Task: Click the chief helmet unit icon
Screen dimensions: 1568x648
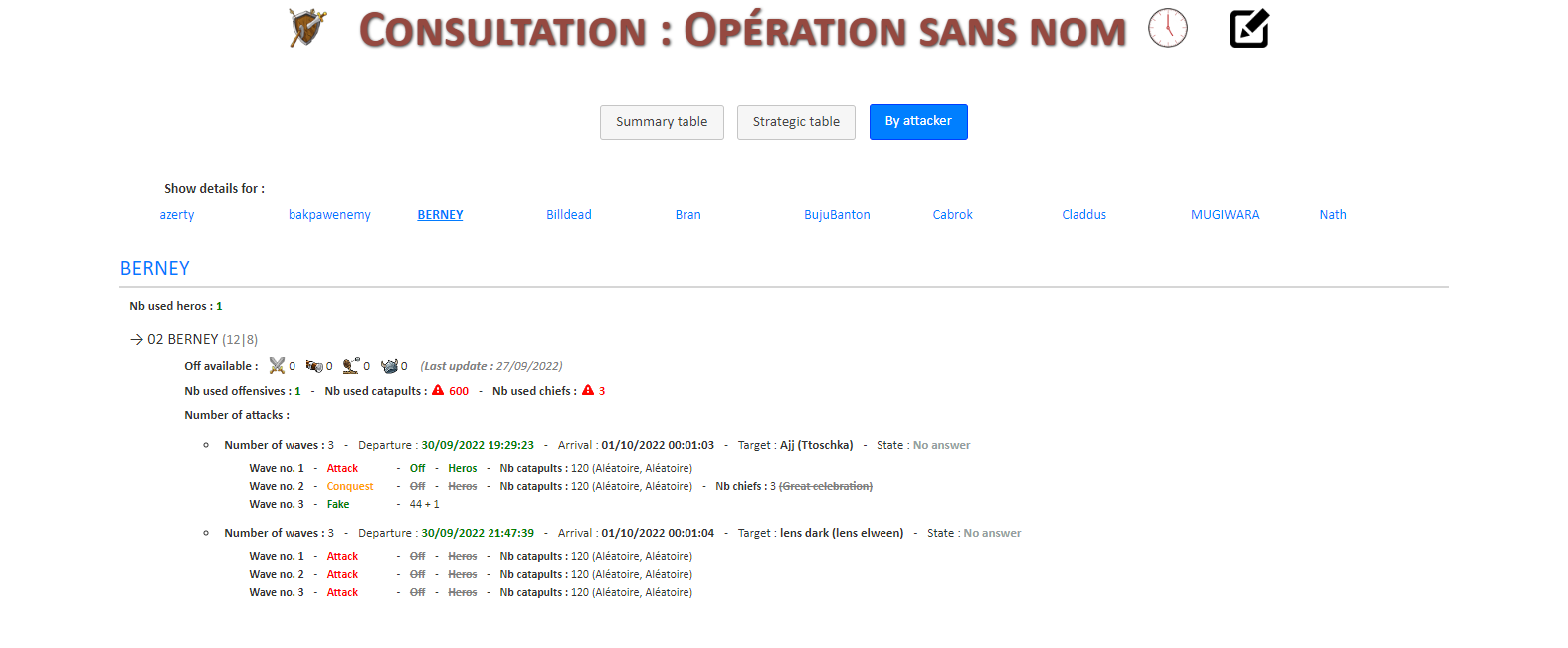Action: (389, 366)
